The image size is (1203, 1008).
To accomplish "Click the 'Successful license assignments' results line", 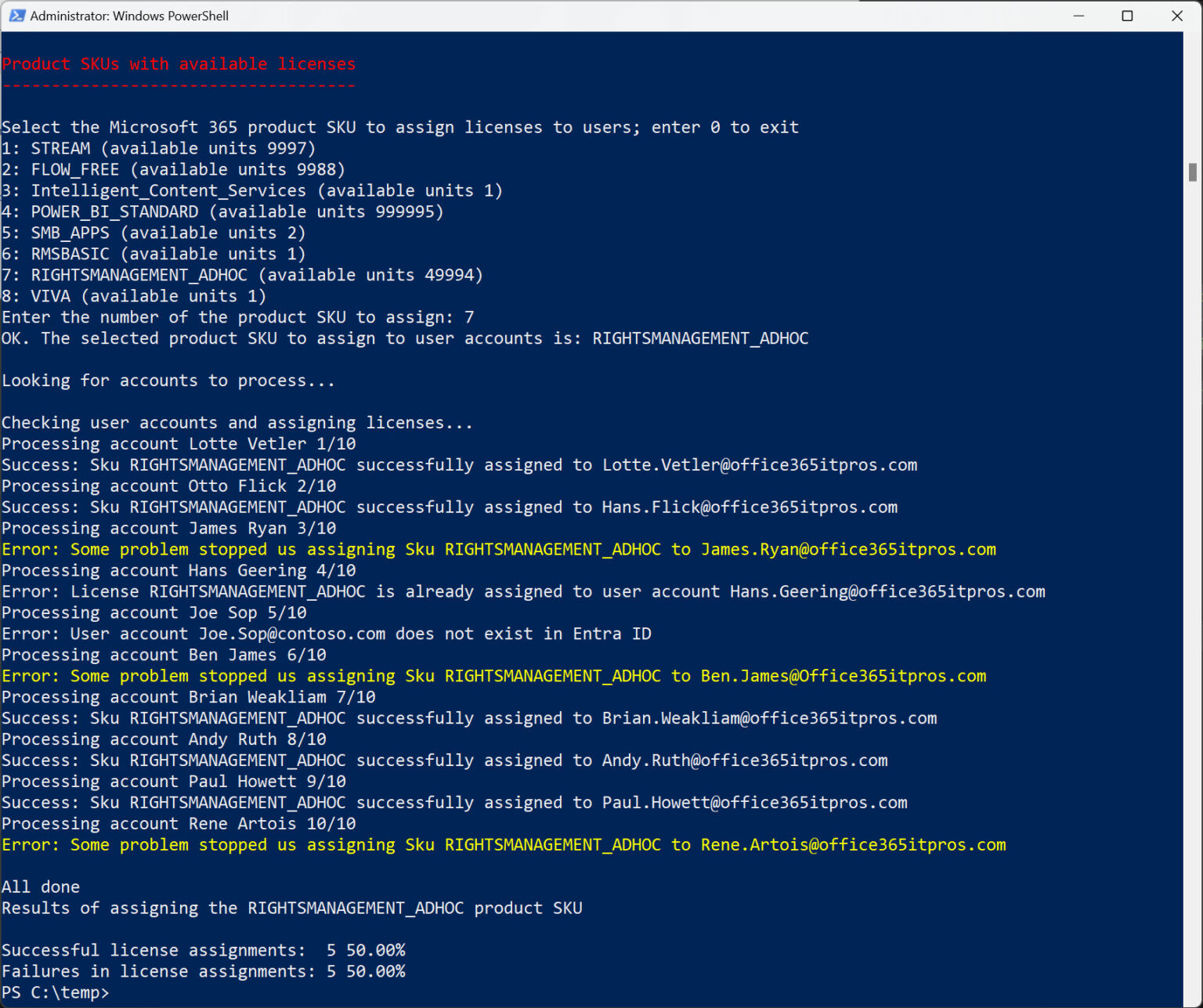I will pyautogui.click(x=204, y=950).
